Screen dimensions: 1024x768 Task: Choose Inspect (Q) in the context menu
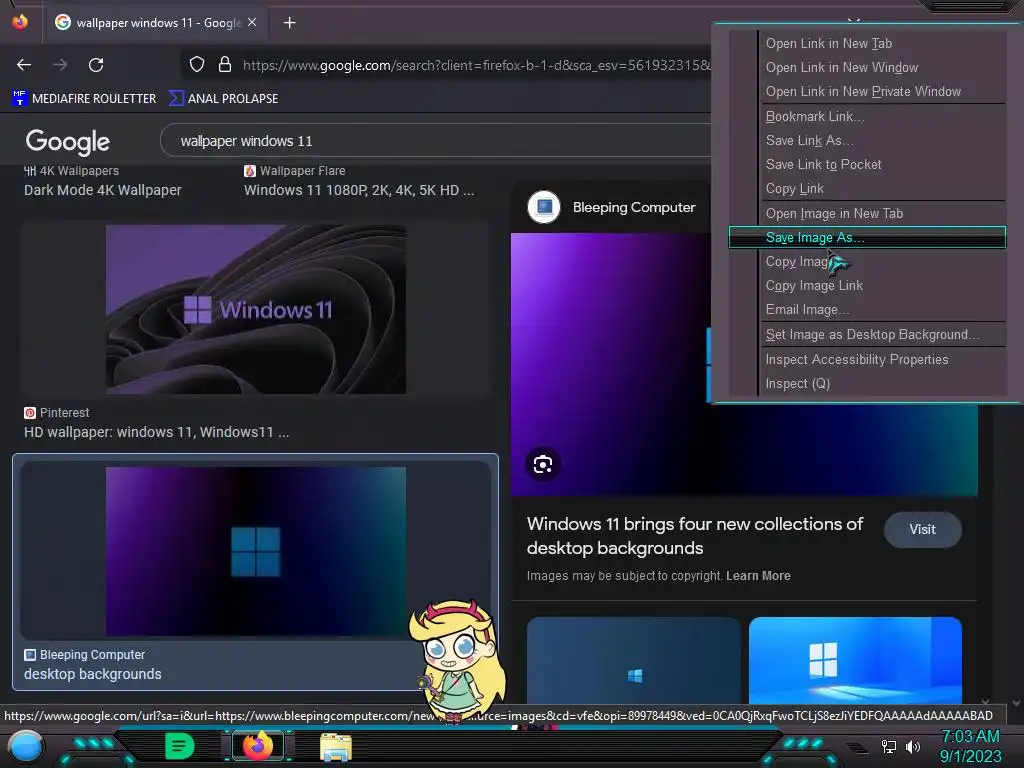pos(867,384)
